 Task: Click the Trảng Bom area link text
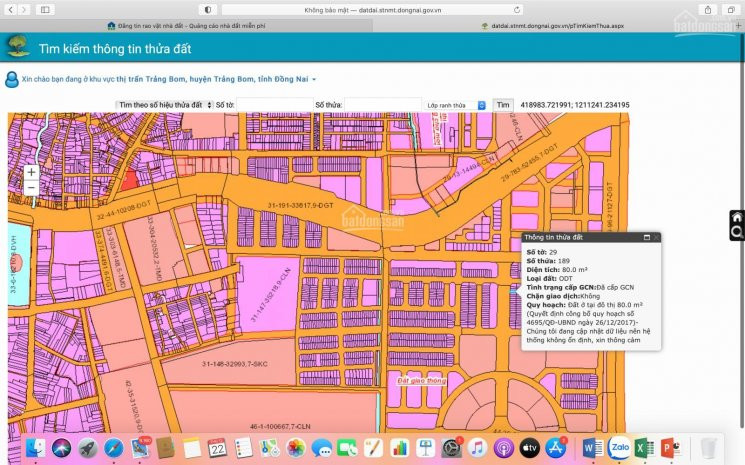click(212, 79)
